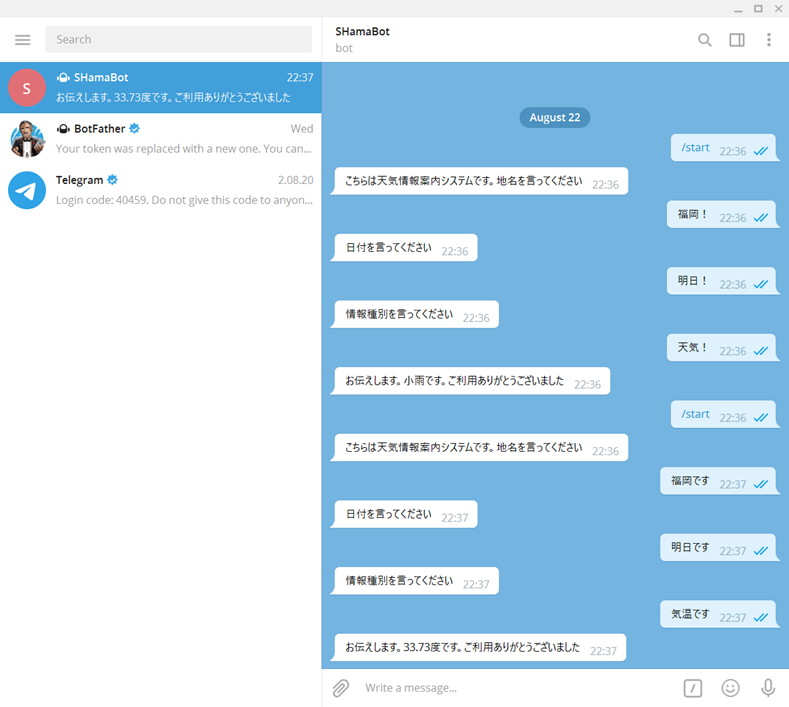Click the first /start command link
The image size is (789, 707).
pyautogui.click(x=695, y=148)
